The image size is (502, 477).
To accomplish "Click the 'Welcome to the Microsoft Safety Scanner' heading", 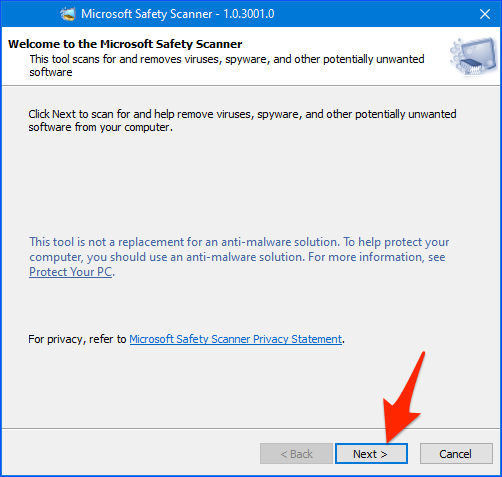I will click(125, 44).
